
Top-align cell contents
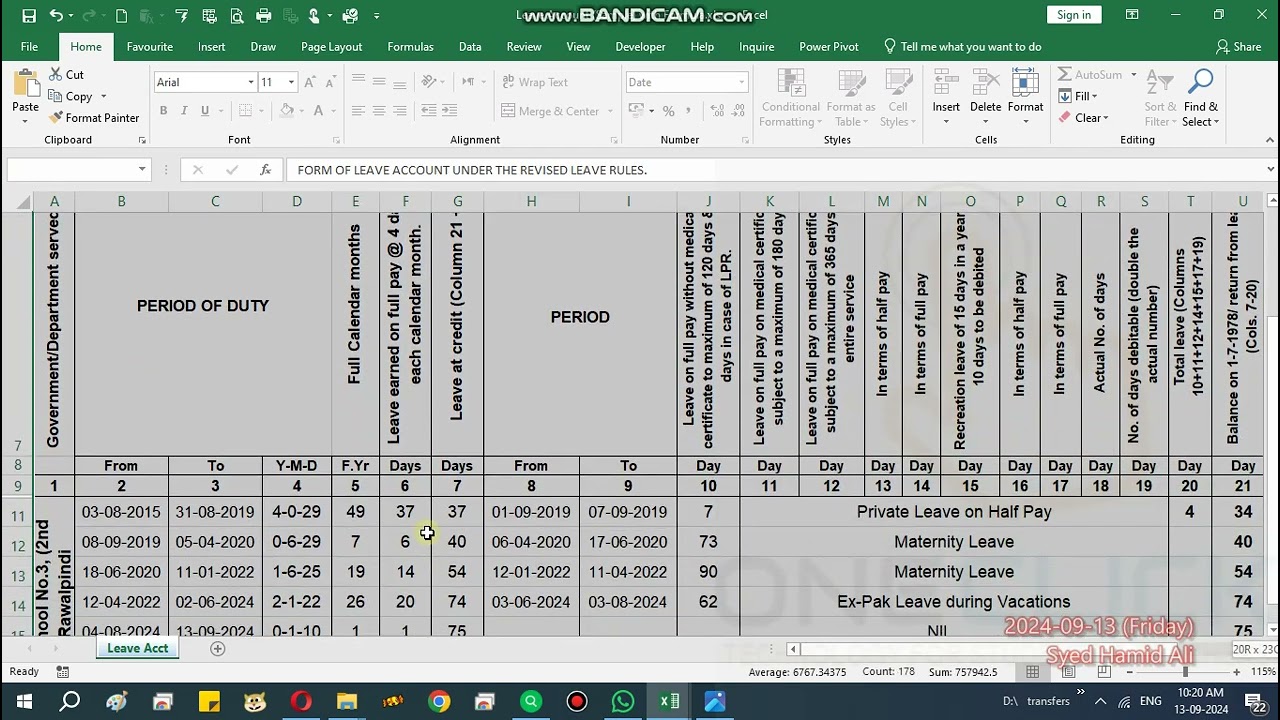point(357,82)
